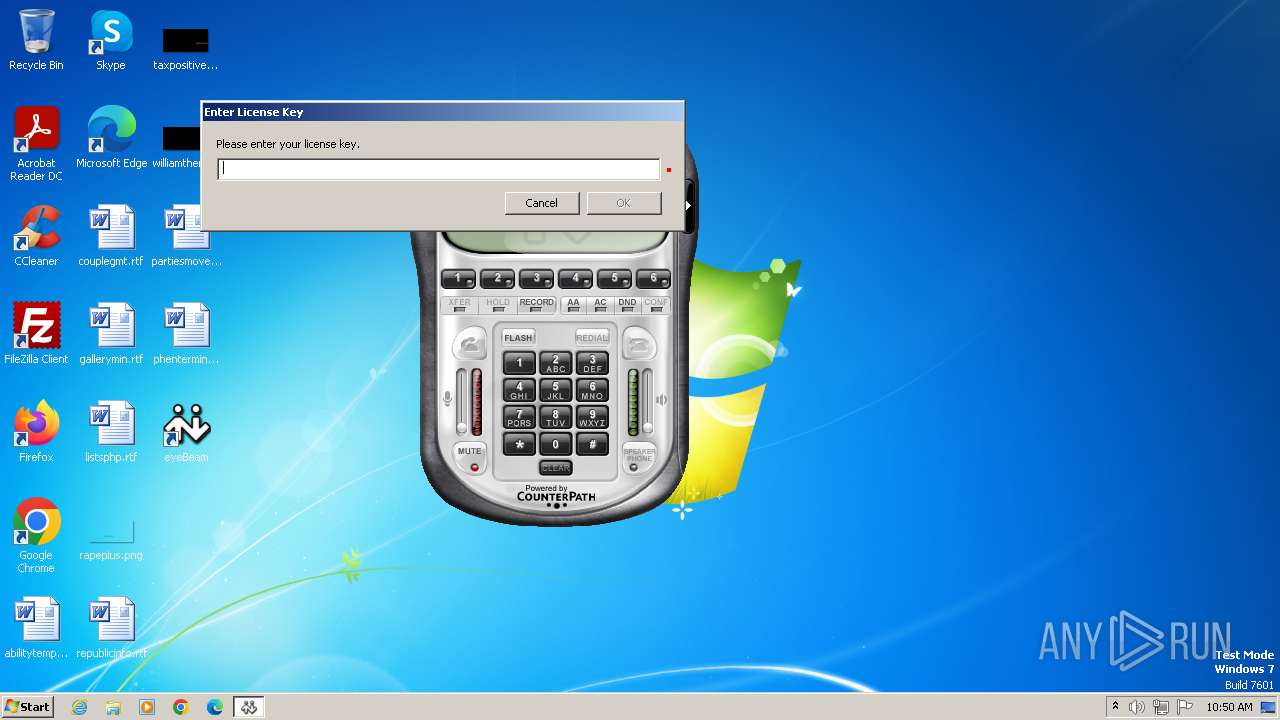Viewport: 1280px width, 720px height.
Task: Expand the softphone side drawer arrow
Action: pyautogui.click(x=688, y=205)
